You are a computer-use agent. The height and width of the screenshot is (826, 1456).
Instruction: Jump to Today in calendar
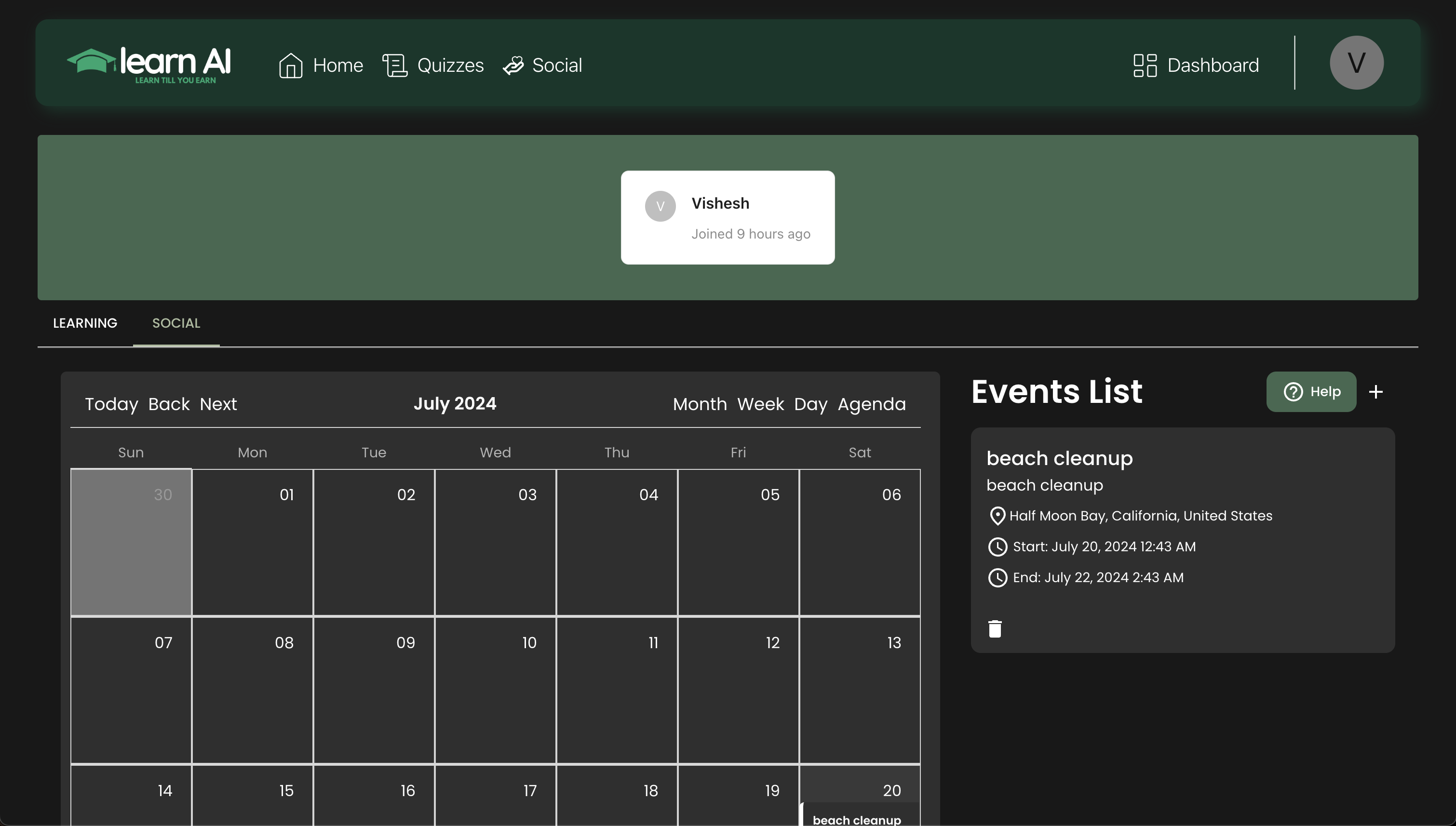(x=111, y=404)
